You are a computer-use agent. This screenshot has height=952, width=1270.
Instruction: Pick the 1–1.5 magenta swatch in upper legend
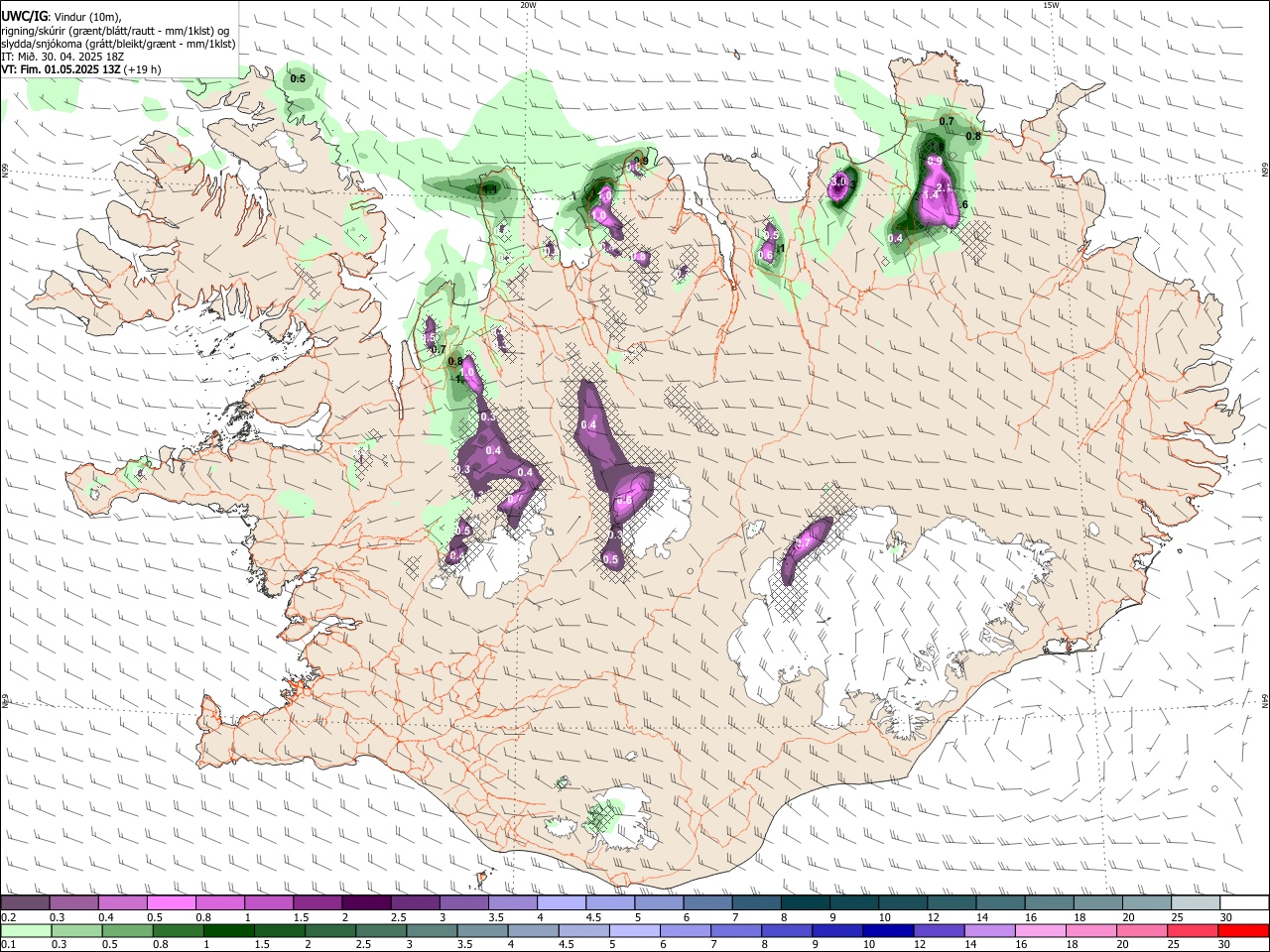coord(268,902)
